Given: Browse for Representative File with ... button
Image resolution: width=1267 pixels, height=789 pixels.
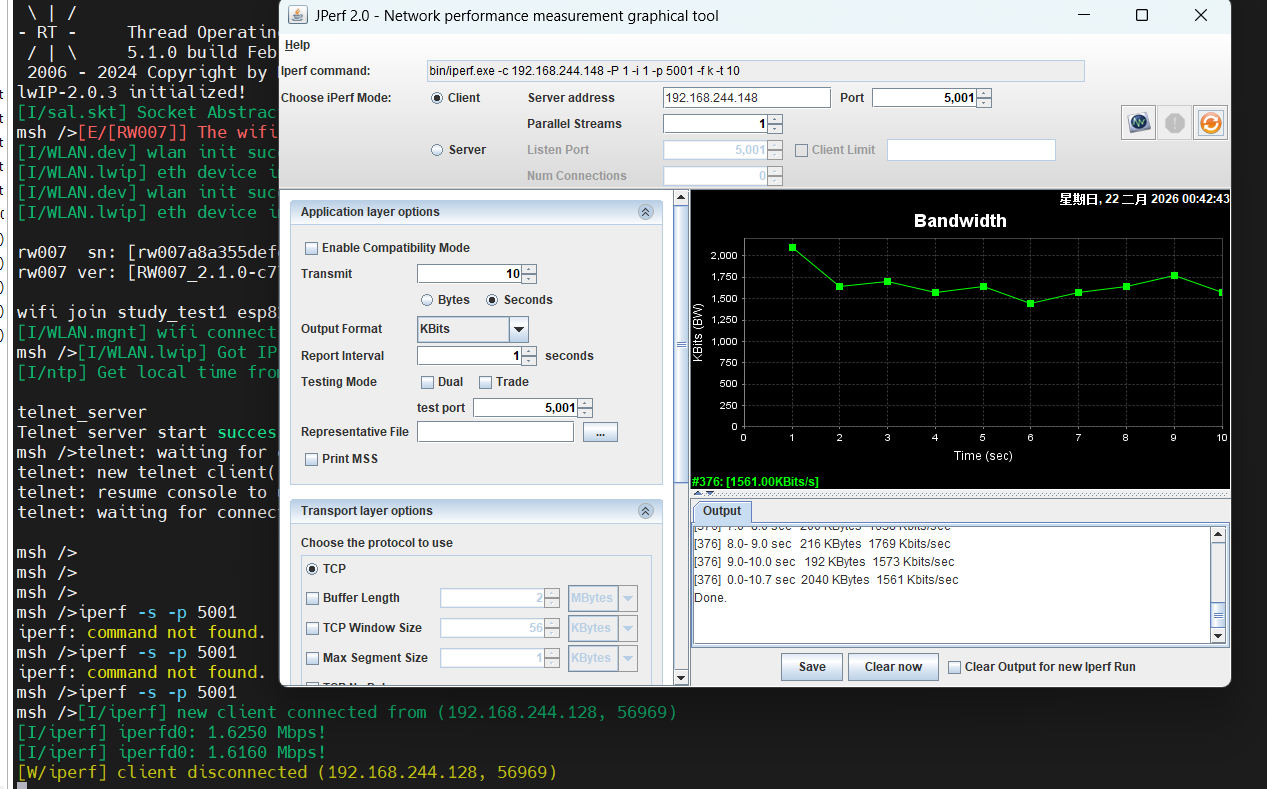Looking at the screenshot, I should click(600, 432).
